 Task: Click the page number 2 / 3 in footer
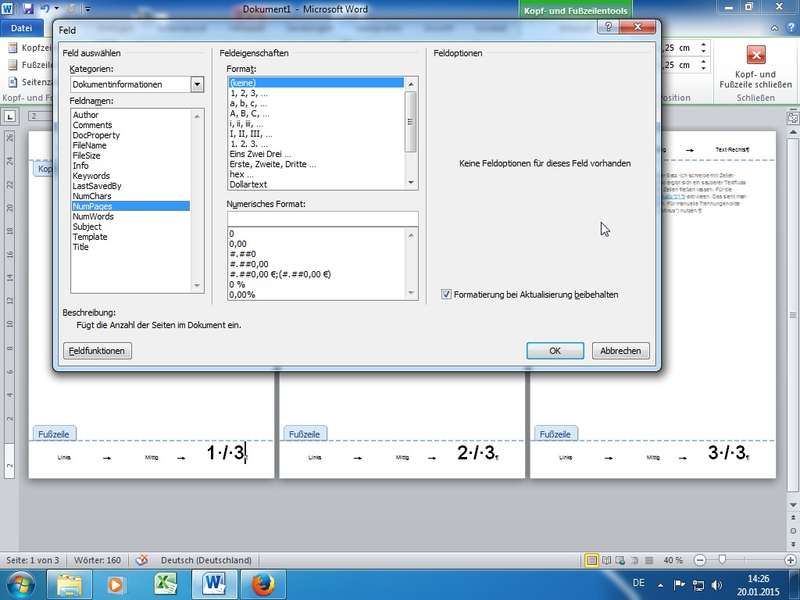[x=476, y=453]
